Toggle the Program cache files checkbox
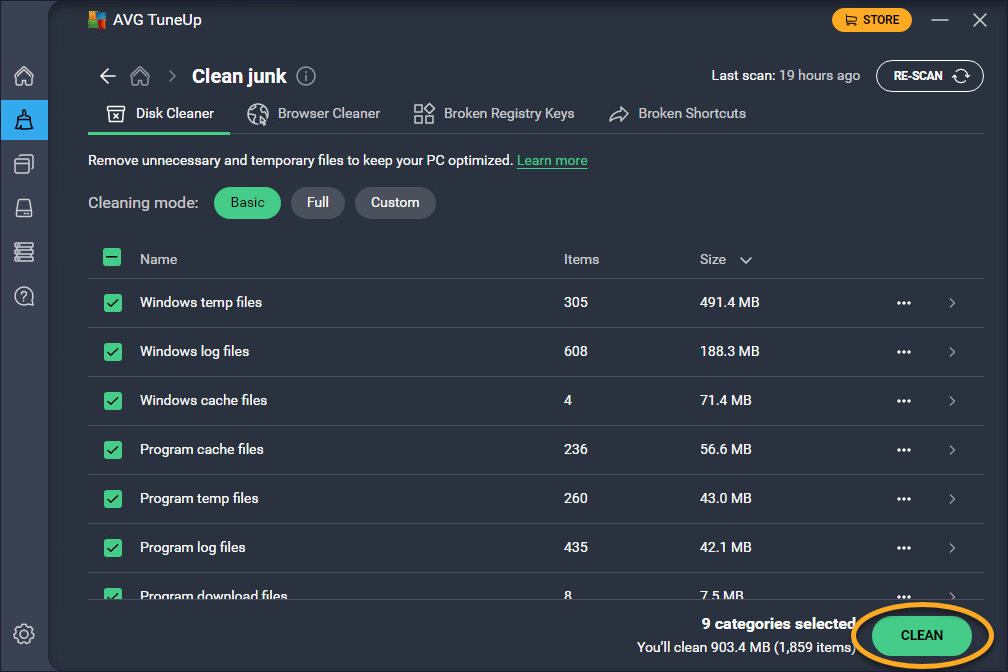1008x672 pixels. pyautogui.click(x=113, y=450)
